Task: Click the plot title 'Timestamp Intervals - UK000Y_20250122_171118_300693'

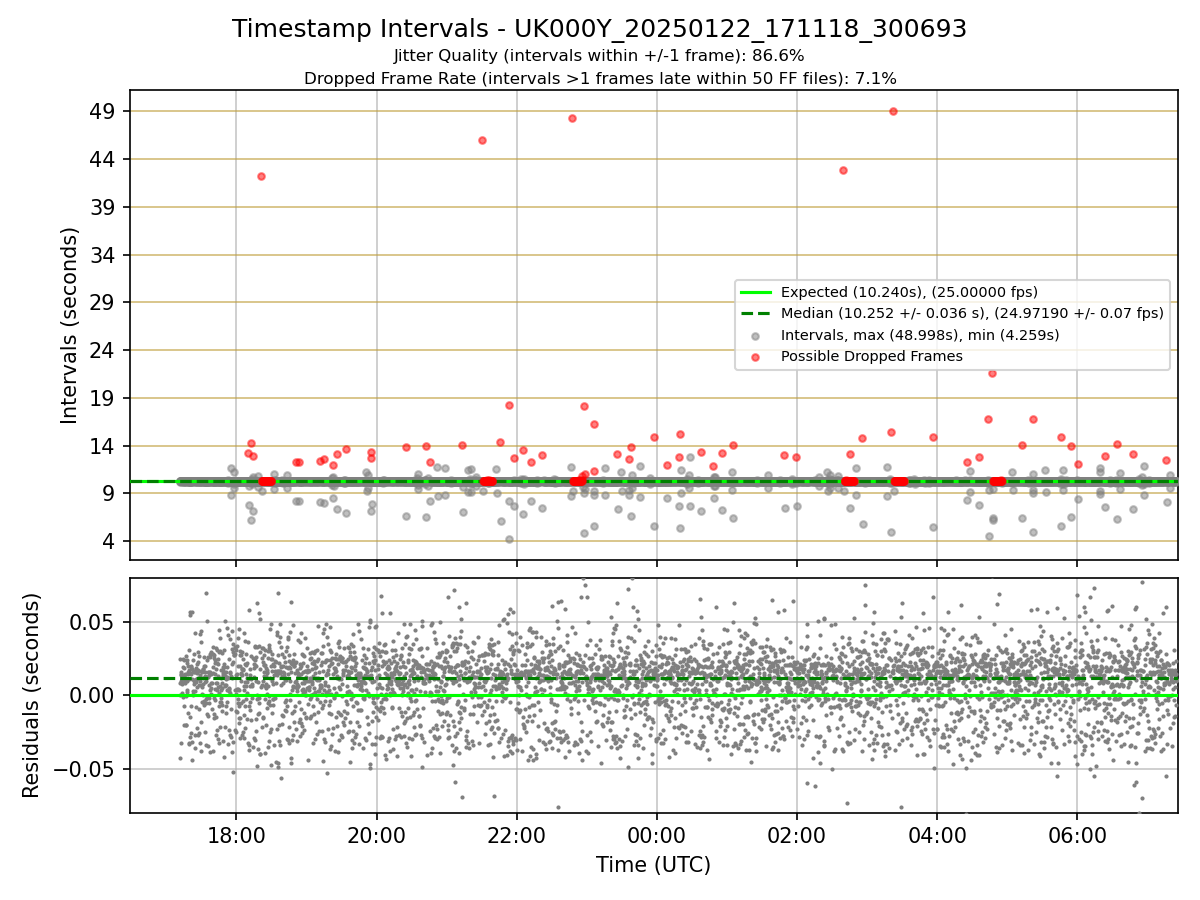Action: (599, 29)
